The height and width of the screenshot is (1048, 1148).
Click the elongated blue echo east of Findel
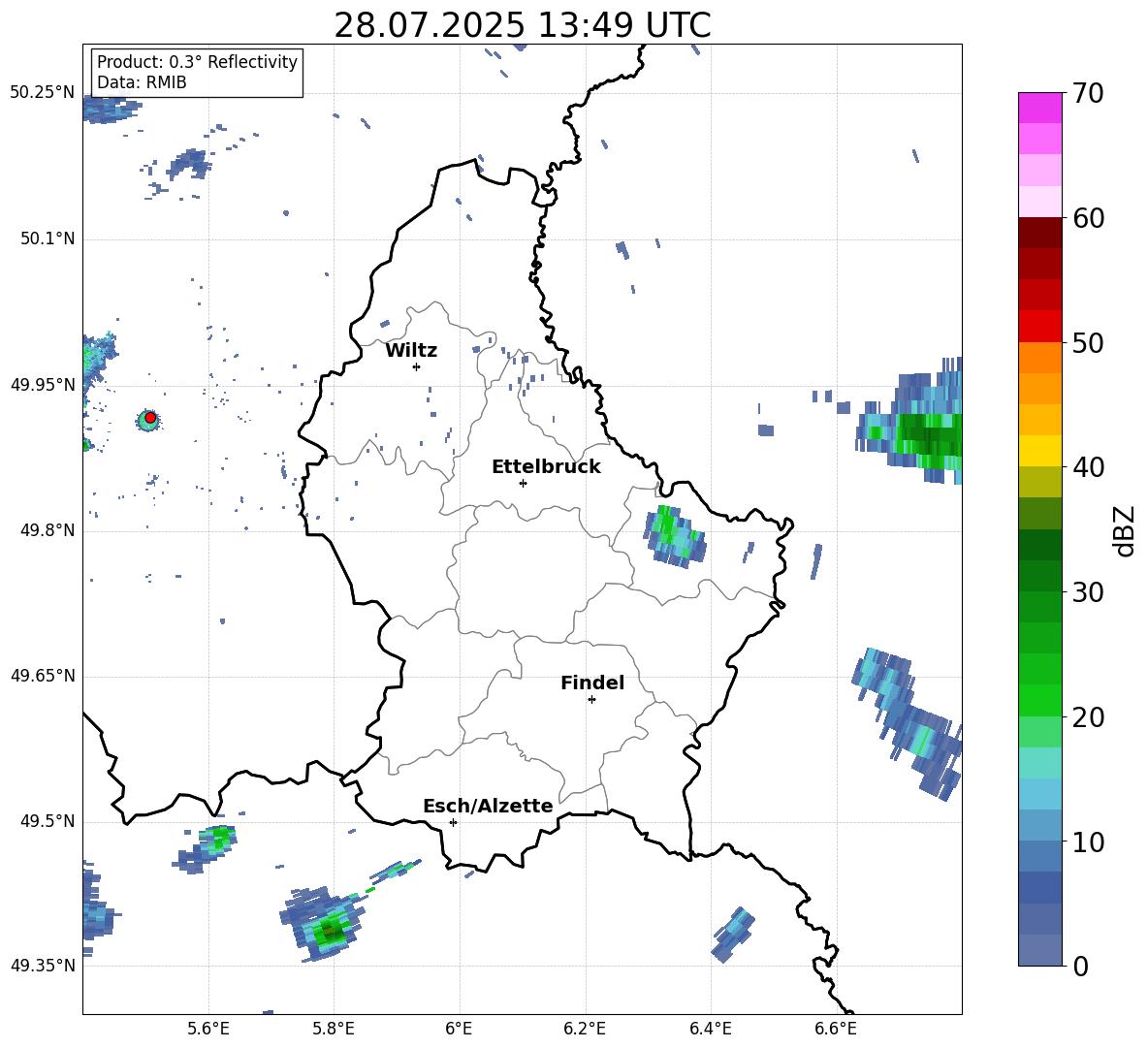click(908, 722)
